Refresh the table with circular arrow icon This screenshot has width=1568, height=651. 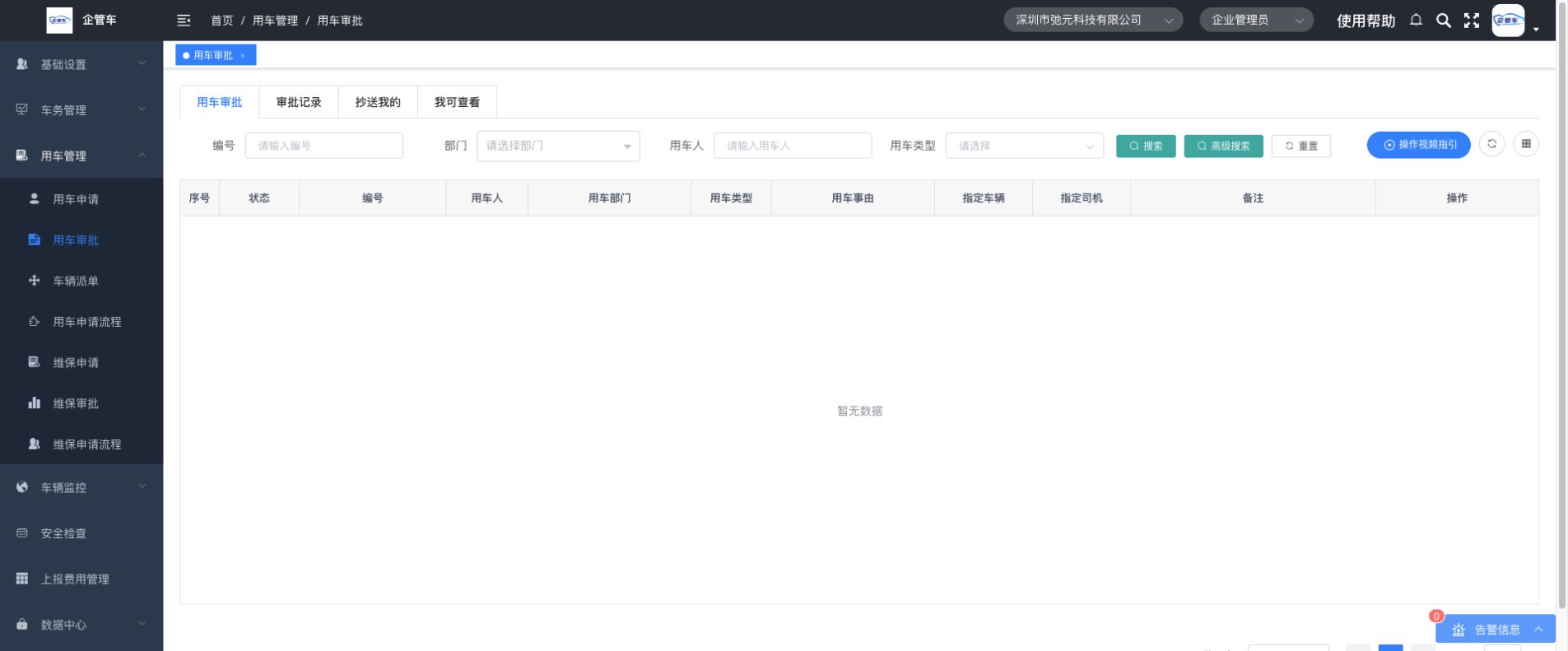point(1491,144)
